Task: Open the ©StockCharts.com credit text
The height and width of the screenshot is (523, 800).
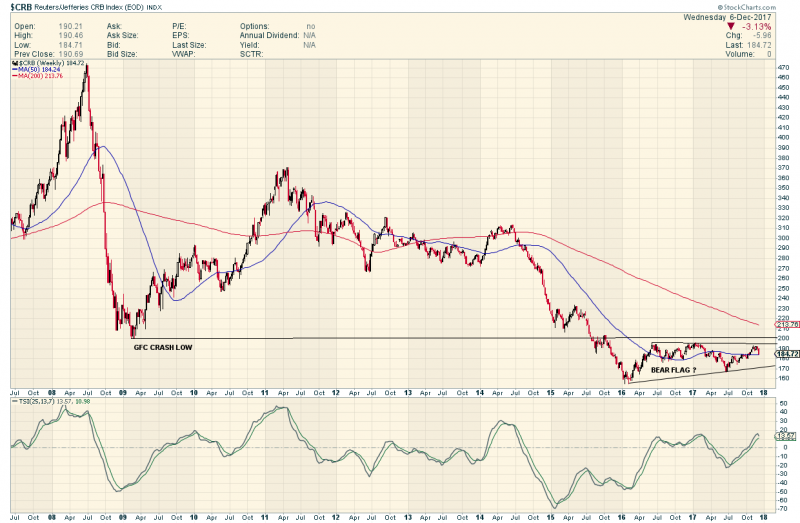Action: click(x=746, y=7)
